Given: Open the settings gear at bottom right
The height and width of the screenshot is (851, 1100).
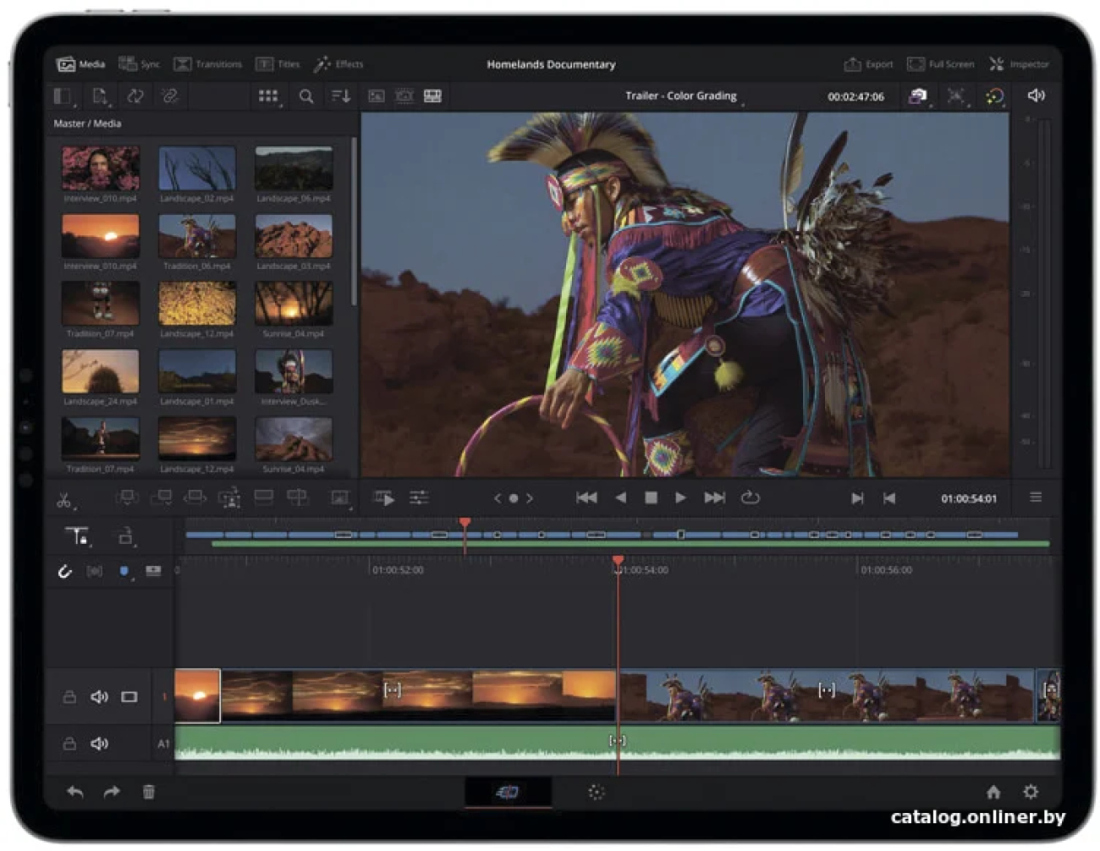Looking at the screenshot, I should (x=1030, y=792).
